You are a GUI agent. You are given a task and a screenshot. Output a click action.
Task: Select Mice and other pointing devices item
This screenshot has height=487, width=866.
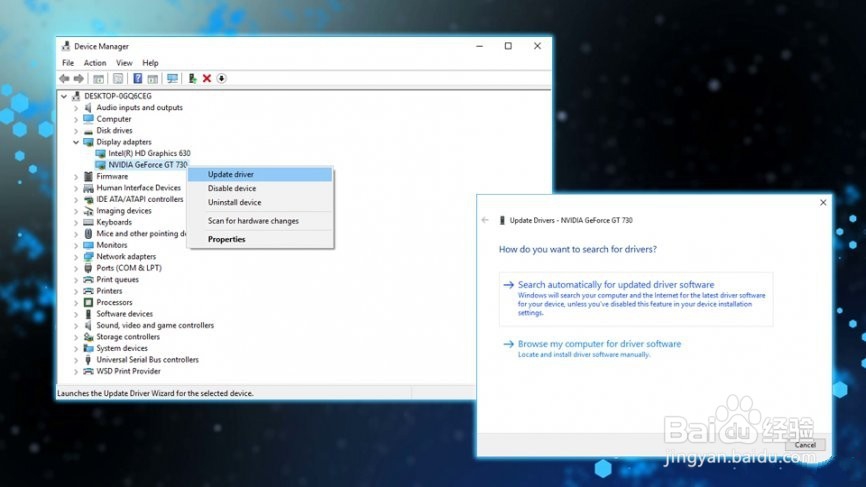(x=141, y=234)
